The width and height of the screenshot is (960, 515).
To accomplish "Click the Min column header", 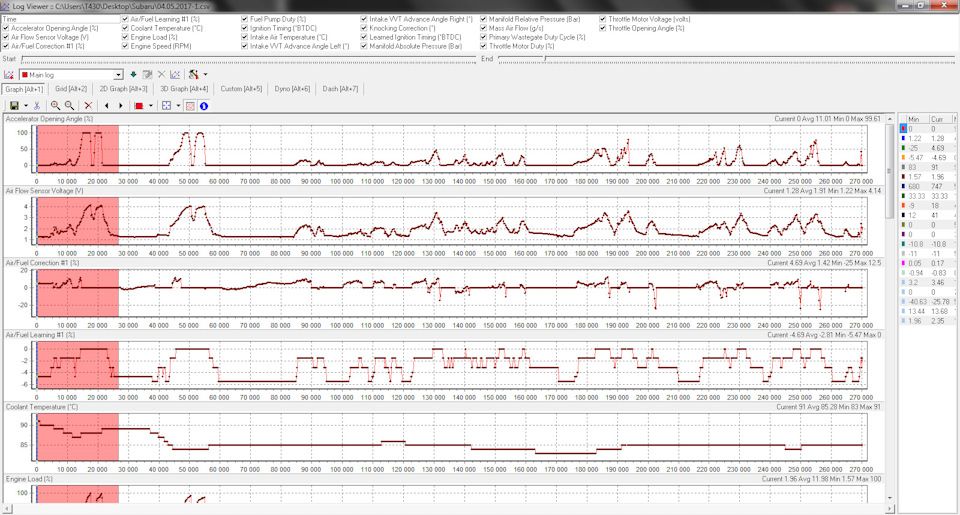I will pos(917,119).
